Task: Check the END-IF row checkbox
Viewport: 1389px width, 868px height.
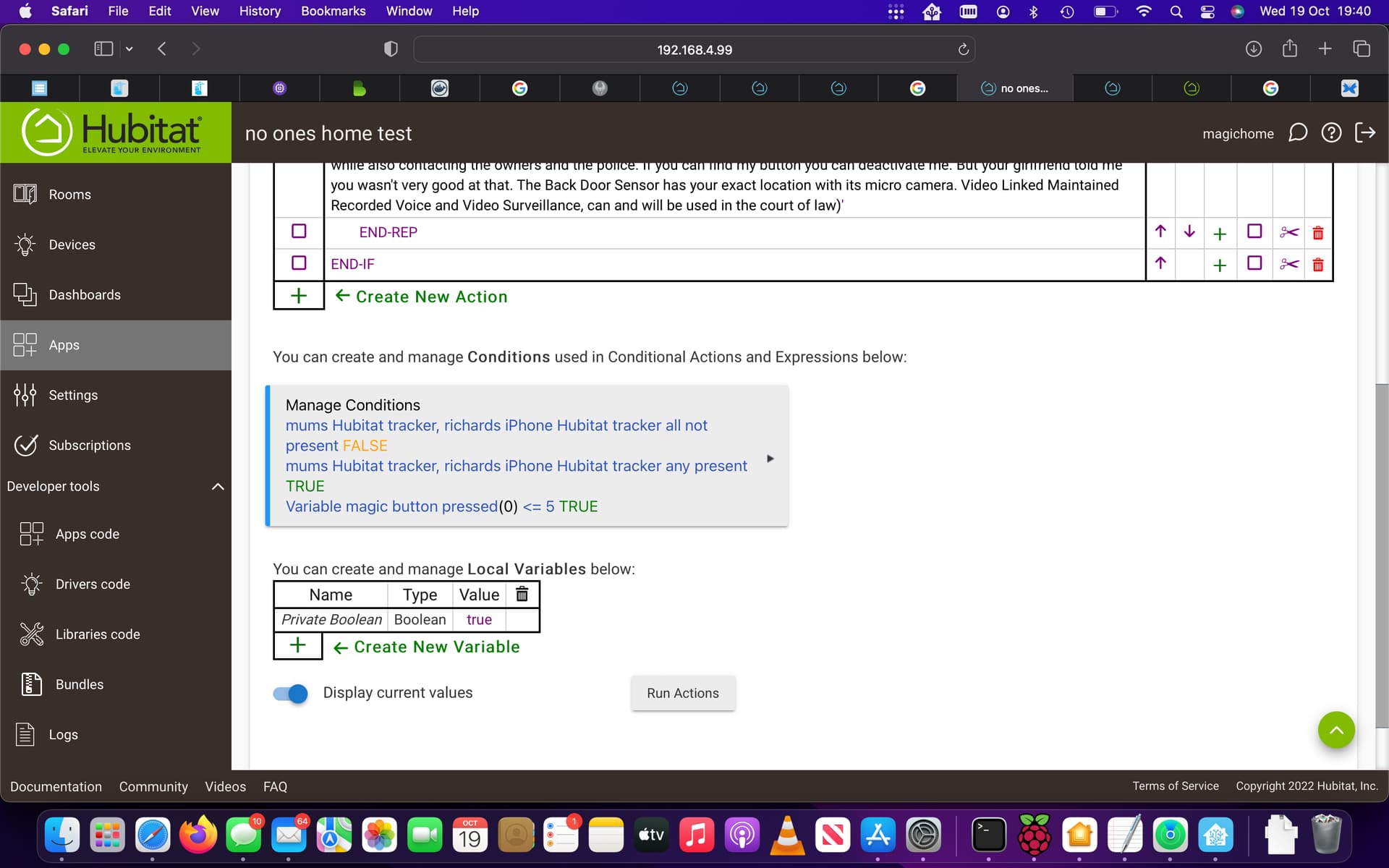Action: (x=299, y=263)
